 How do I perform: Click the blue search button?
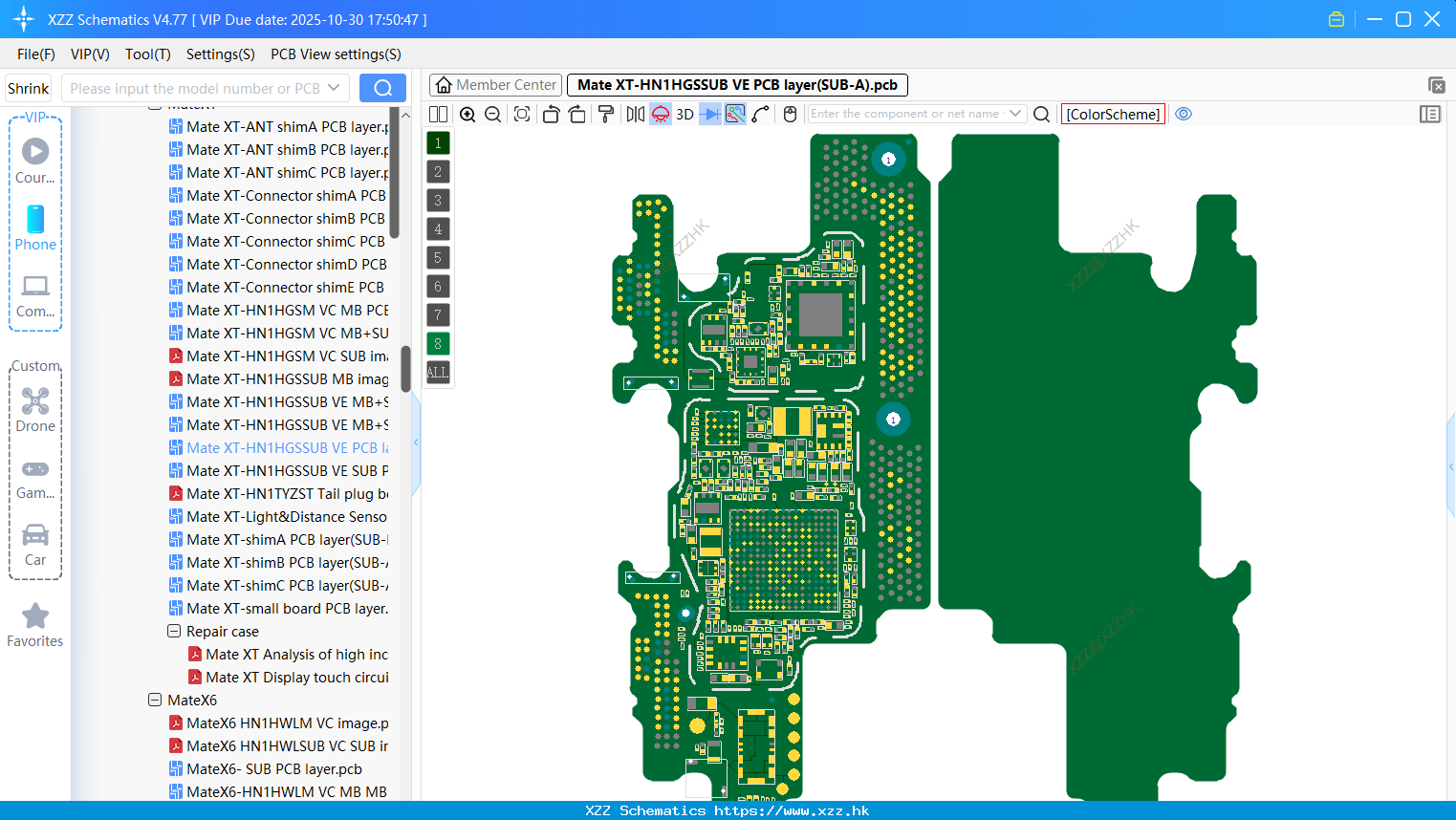coord(382,88)
